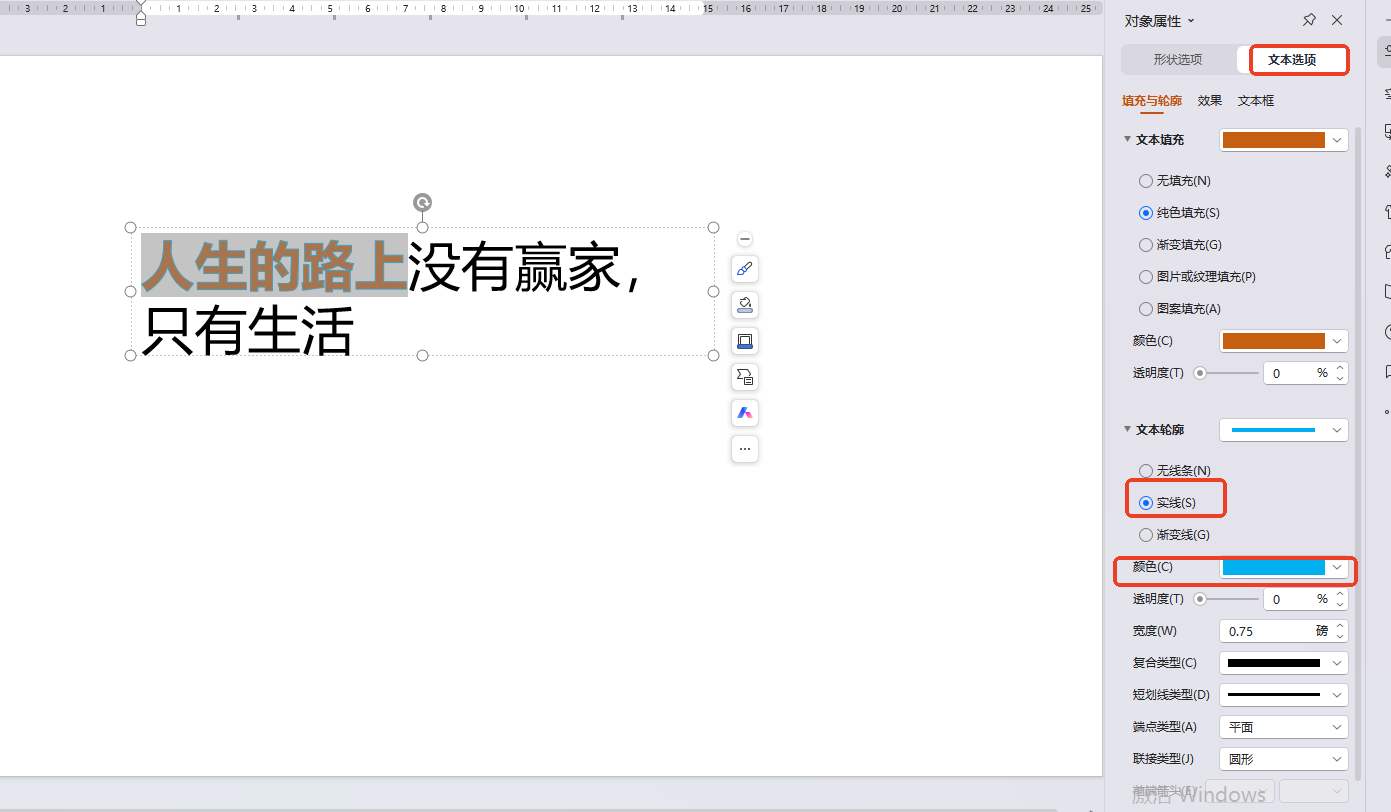Open the 文本框 settings page

1255,100
